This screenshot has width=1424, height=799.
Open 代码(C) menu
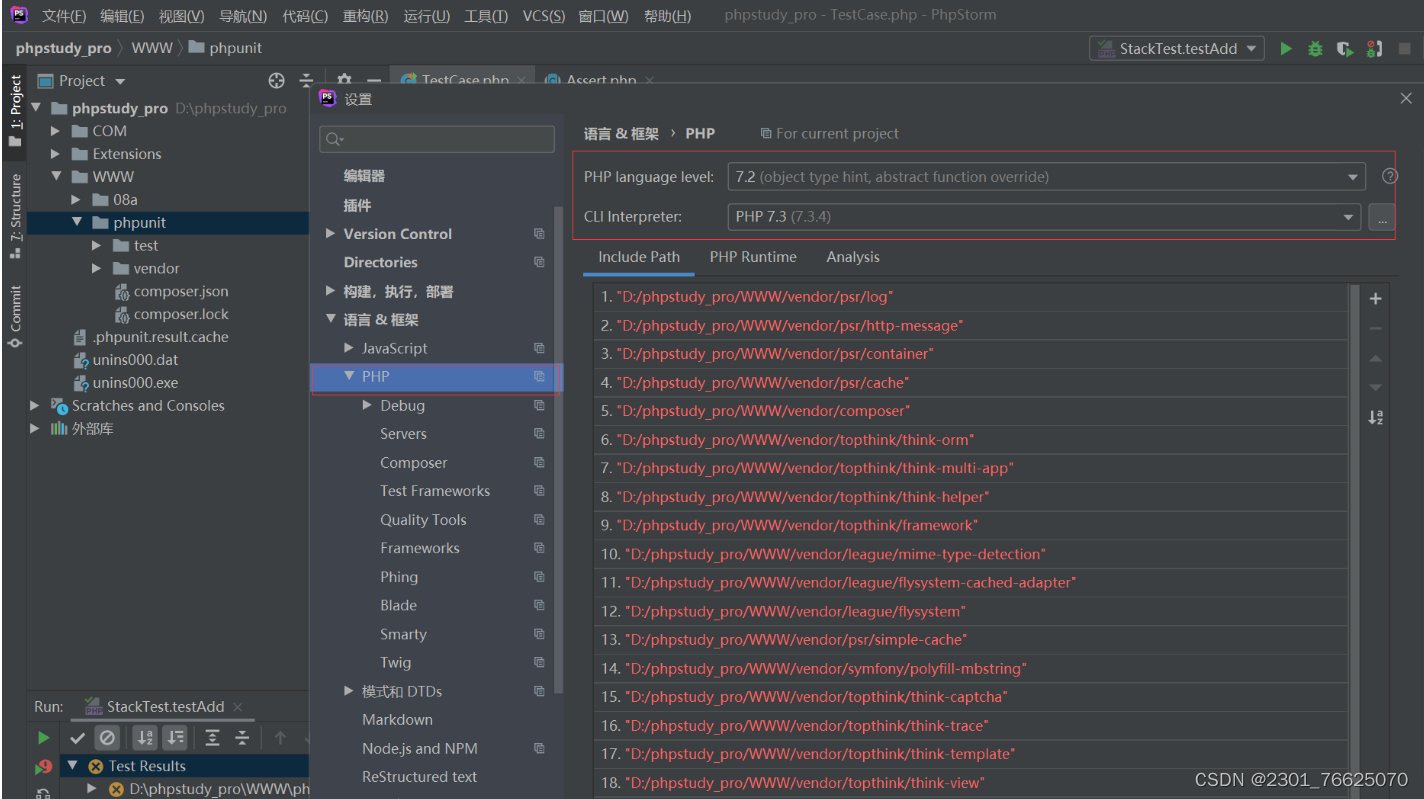tap(305, 16)
